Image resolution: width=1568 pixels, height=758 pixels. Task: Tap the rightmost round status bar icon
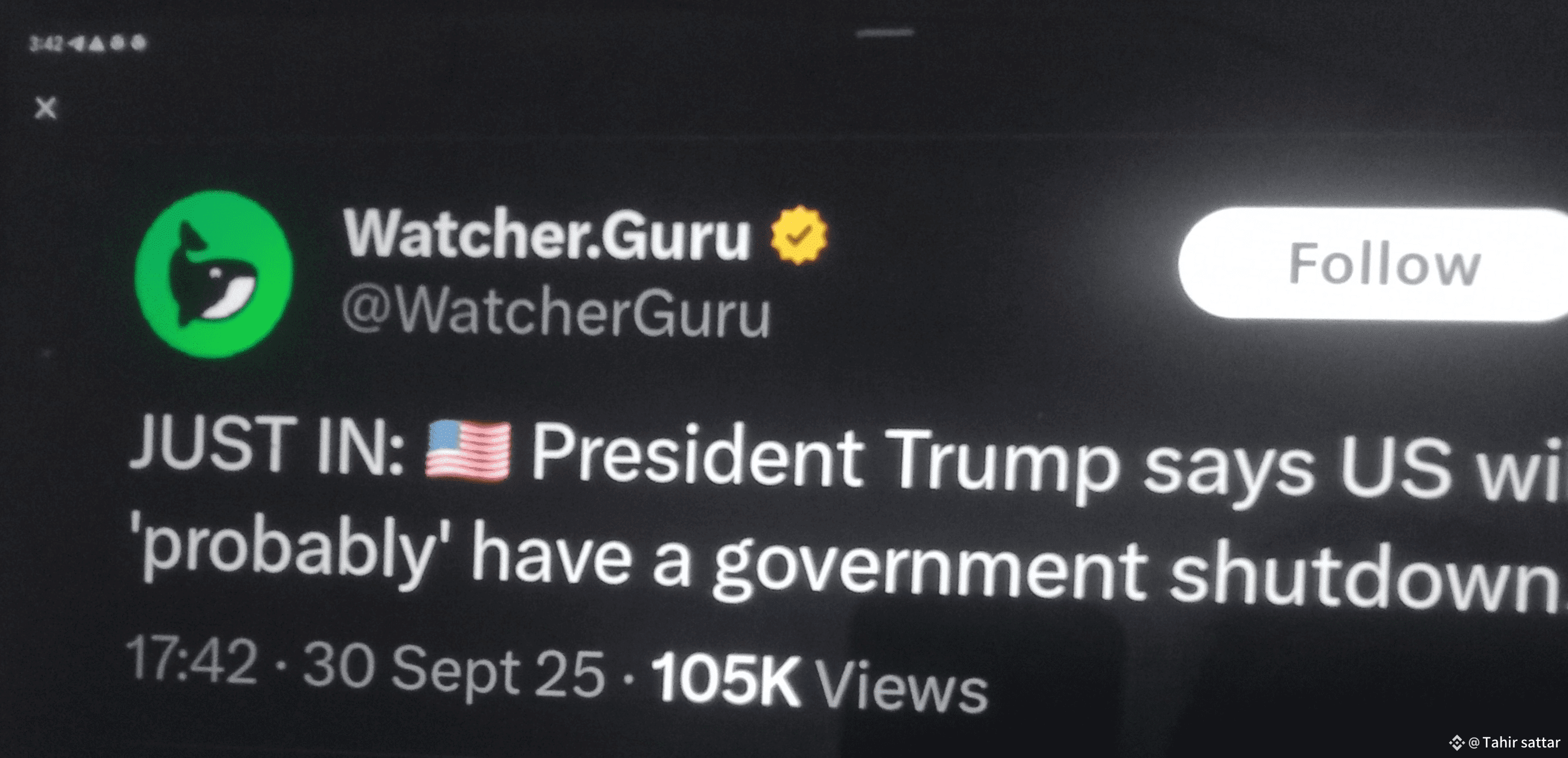point(140,43)
